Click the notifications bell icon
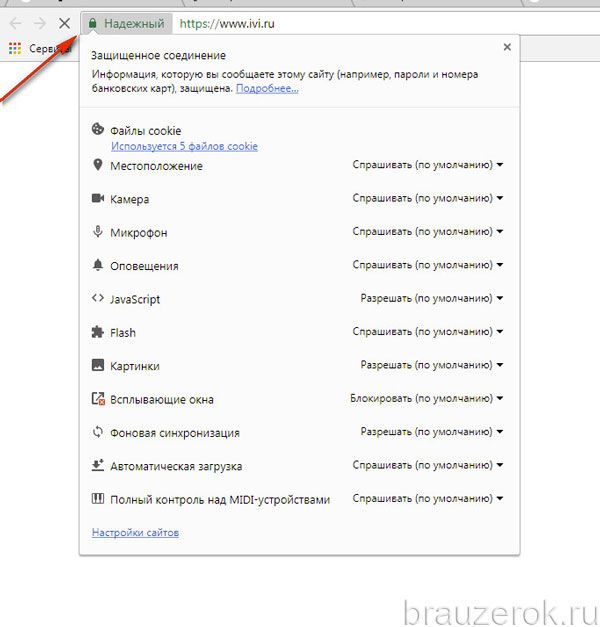The width and height of the screenshot is (600, 627). (98, 265)
